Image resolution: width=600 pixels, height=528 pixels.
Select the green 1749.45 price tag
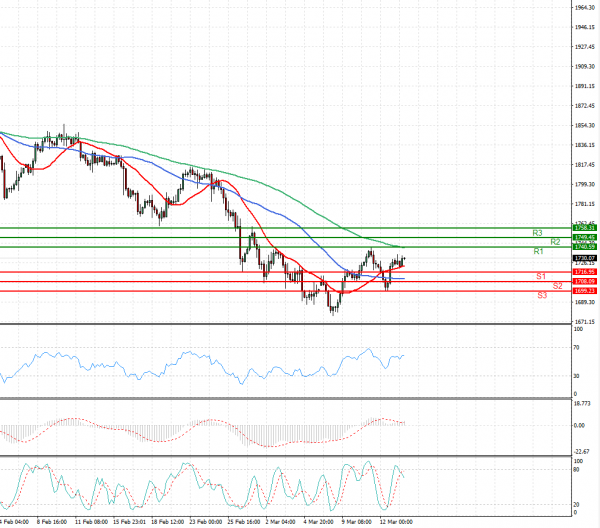tap(585, 238)
